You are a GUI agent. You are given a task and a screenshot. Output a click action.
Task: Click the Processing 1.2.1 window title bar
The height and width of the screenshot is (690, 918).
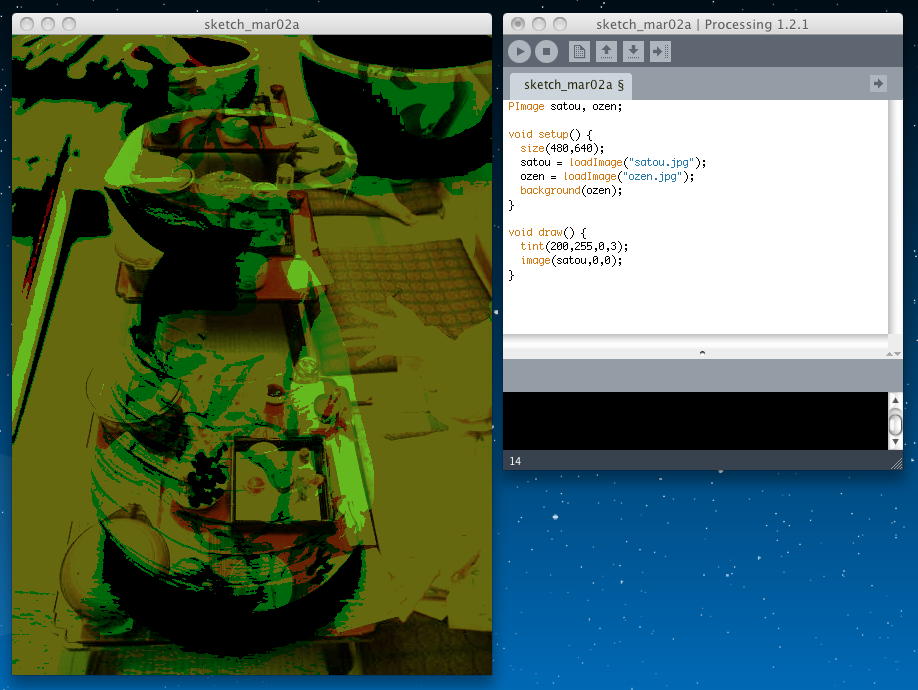point(703,24)
